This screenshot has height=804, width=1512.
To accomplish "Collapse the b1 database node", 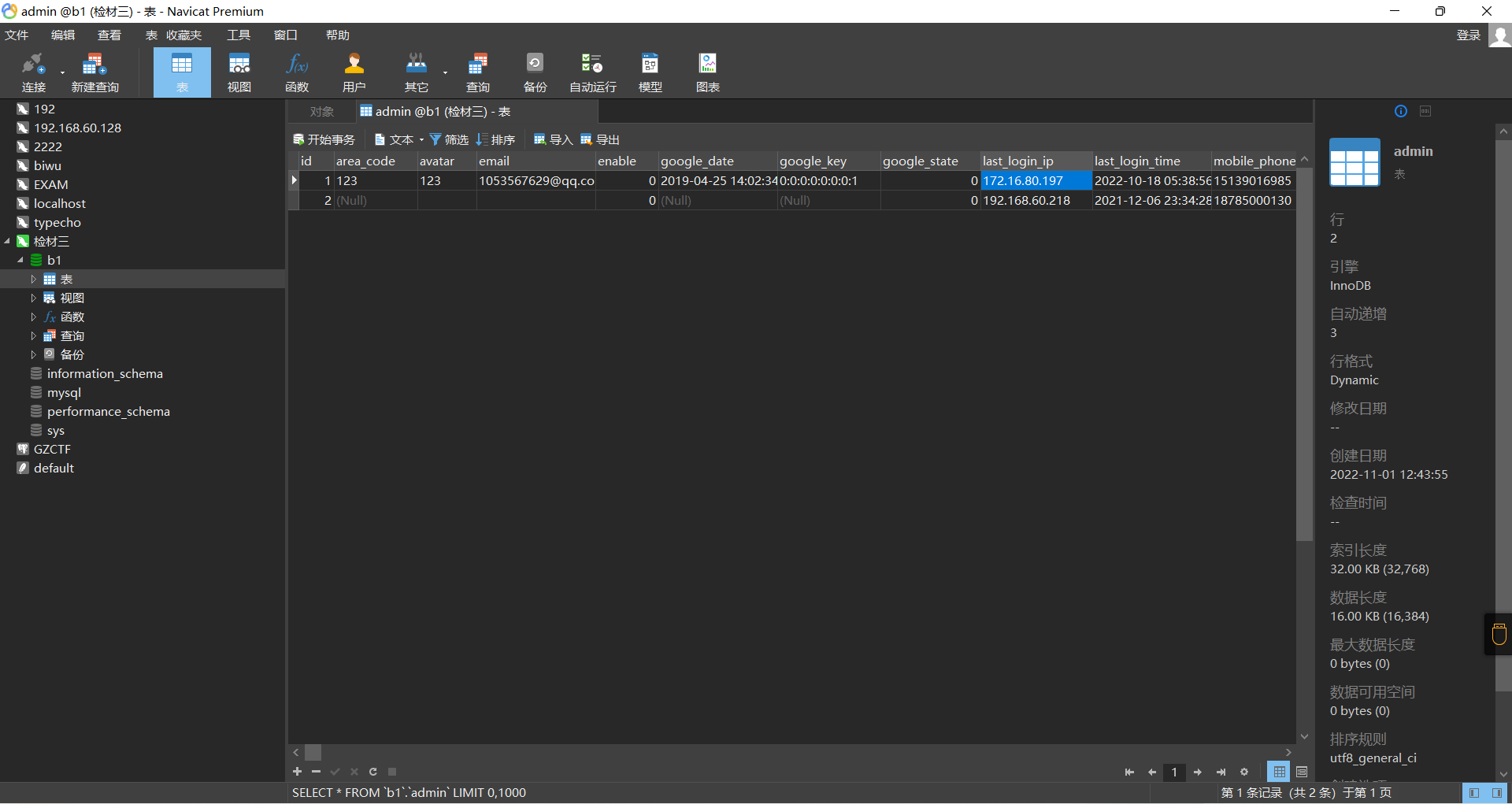I will [20, 260].
